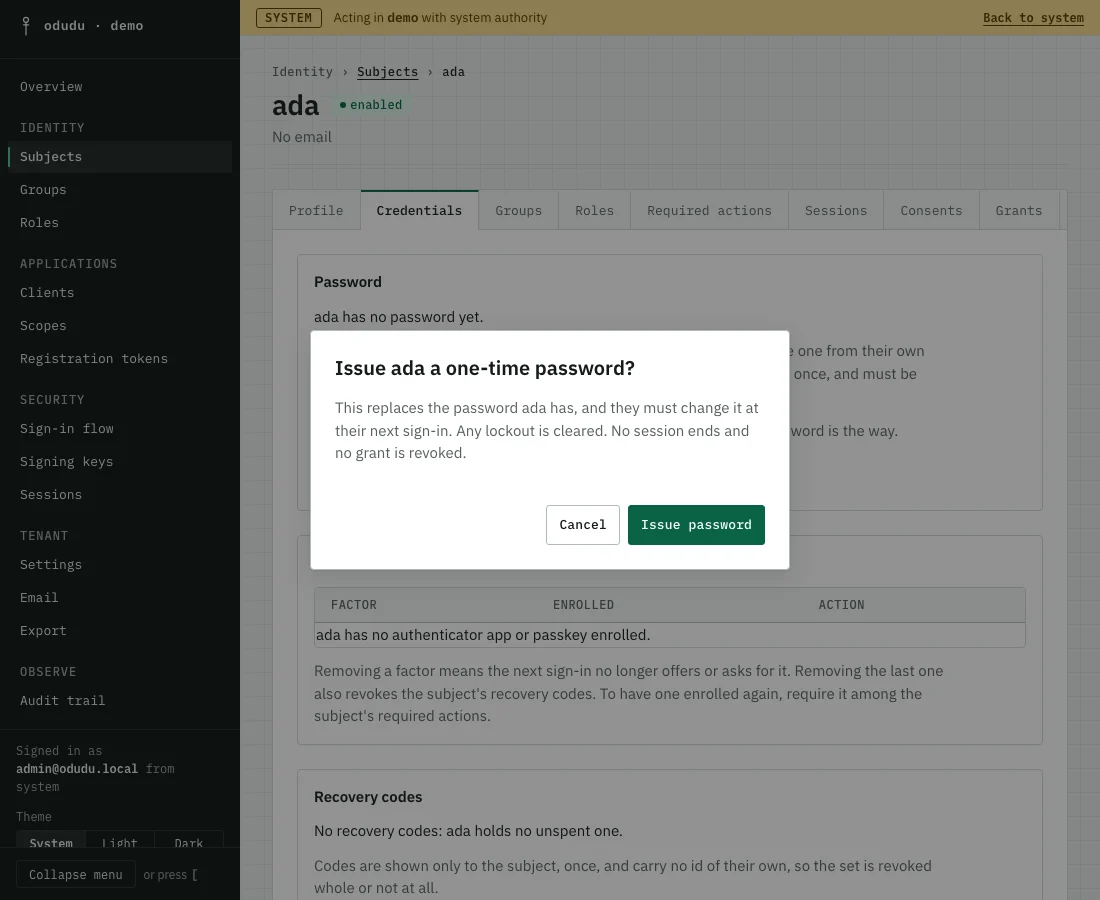Select the Credentials tab
Image resolution: width=1100 pixels, height=900 pixels.
[420, 210]
